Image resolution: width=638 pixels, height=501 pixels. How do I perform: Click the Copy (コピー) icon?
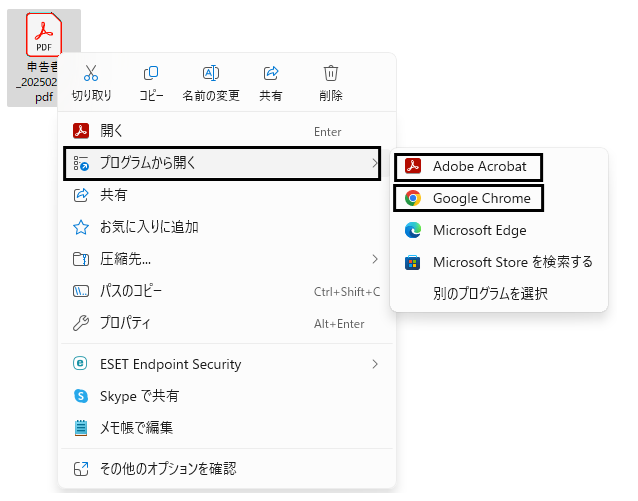(151, 73)
